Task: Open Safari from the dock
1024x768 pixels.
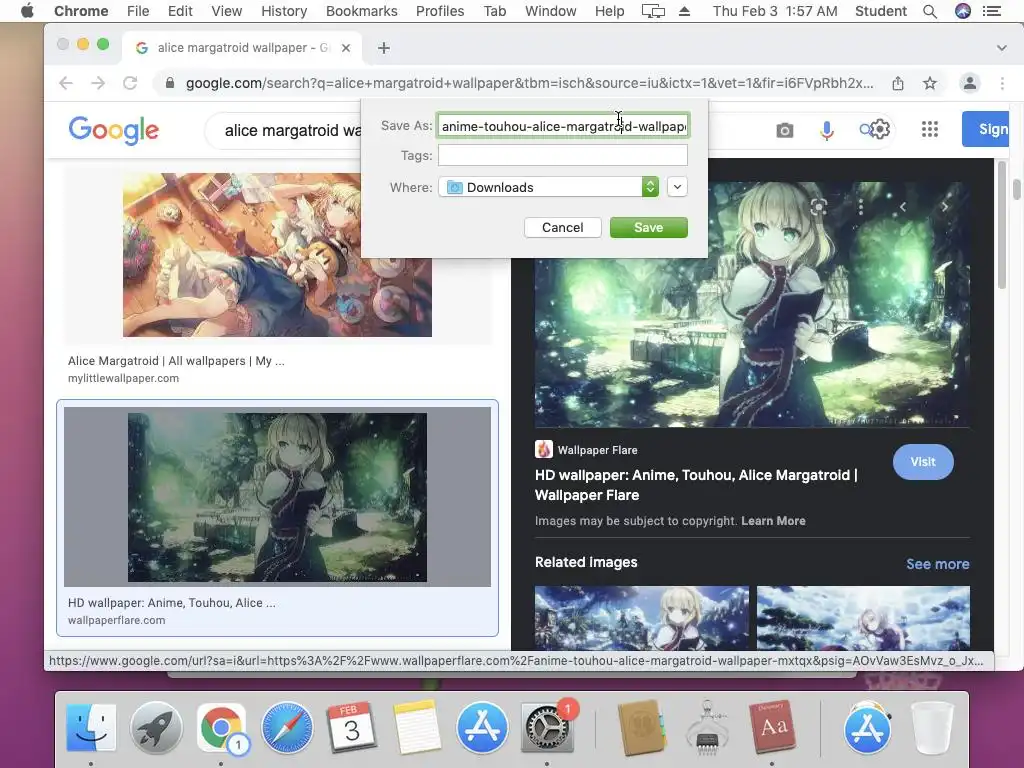Action: pos(286,727)
